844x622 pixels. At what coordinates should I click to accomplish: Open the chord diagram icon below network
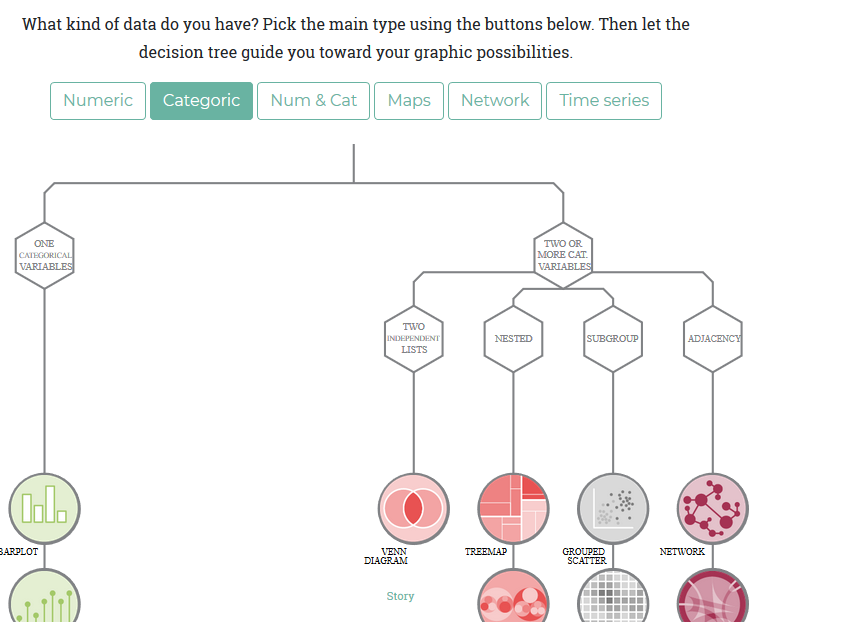(713, 596)
